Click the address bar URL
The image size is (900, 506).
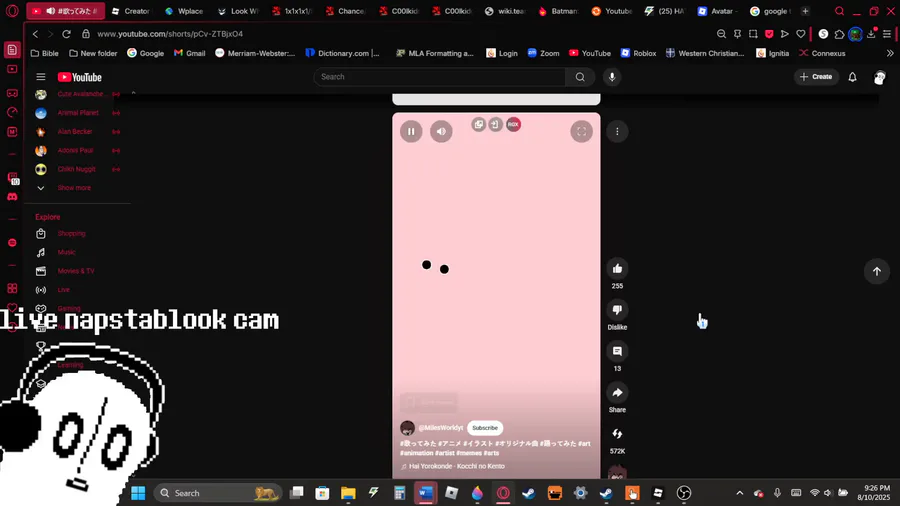(170, 34)
